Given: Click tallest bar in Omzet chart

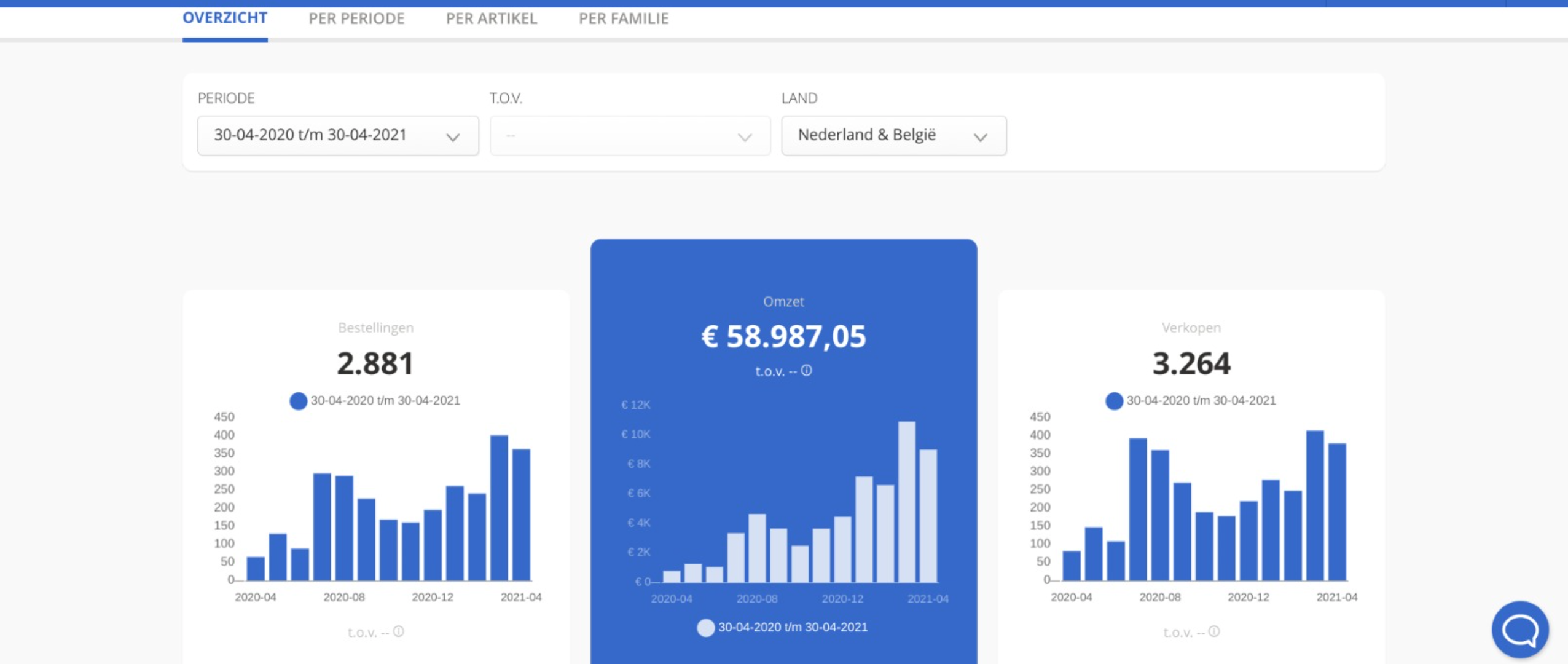Looking at the screenshot, I should [906, 501].
